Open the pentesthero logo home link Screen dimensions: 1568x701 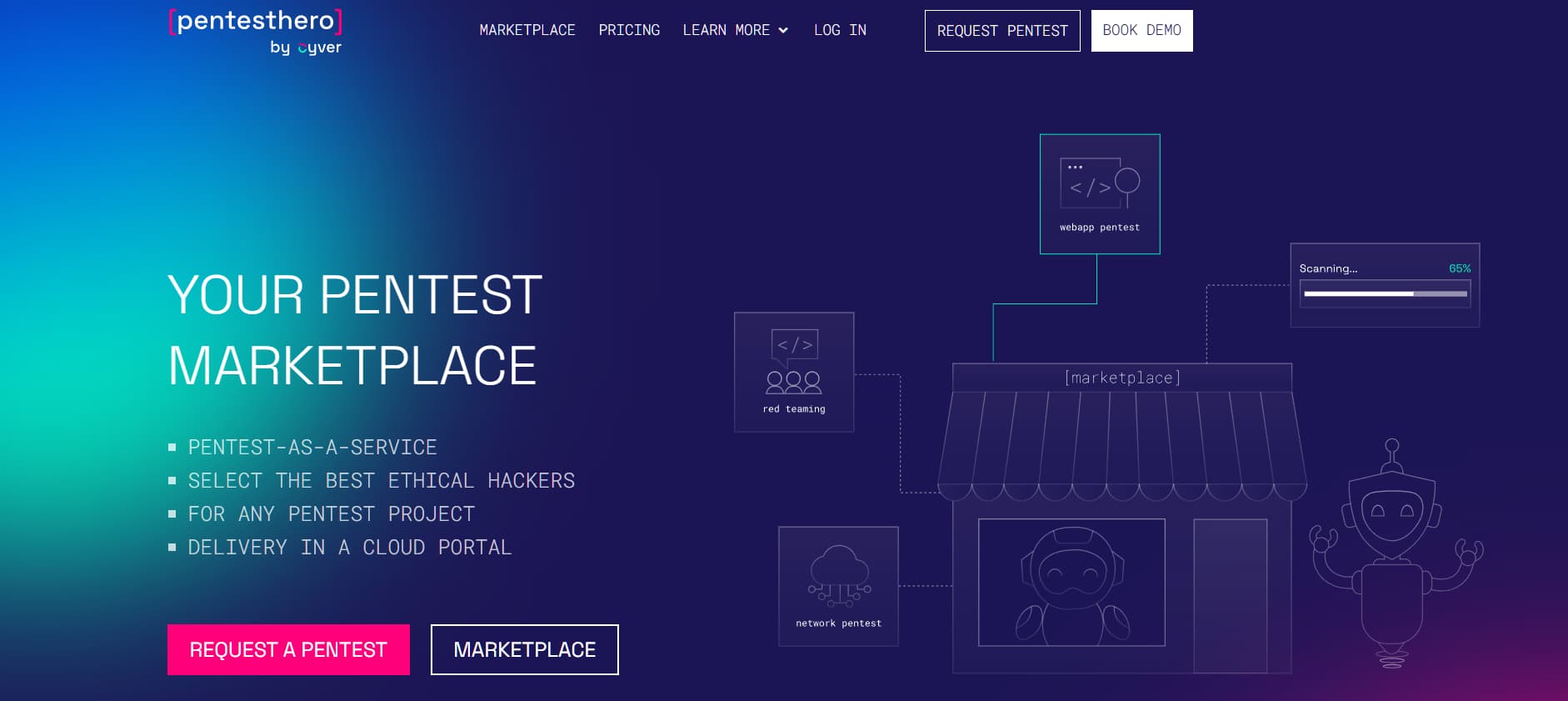(x=255, y=32)
